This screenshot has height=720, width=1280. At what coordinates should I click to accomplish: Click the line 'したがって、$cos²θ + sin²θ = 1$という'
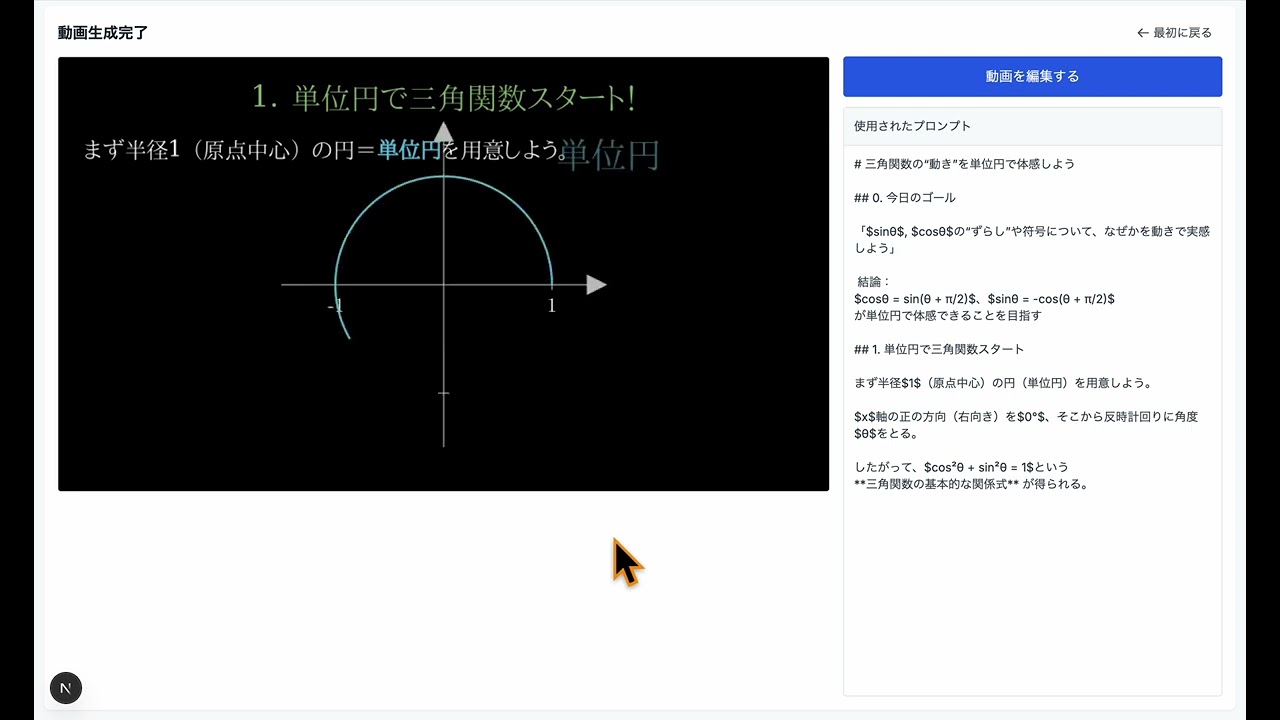pyautogui.click(x=961, y=467)
